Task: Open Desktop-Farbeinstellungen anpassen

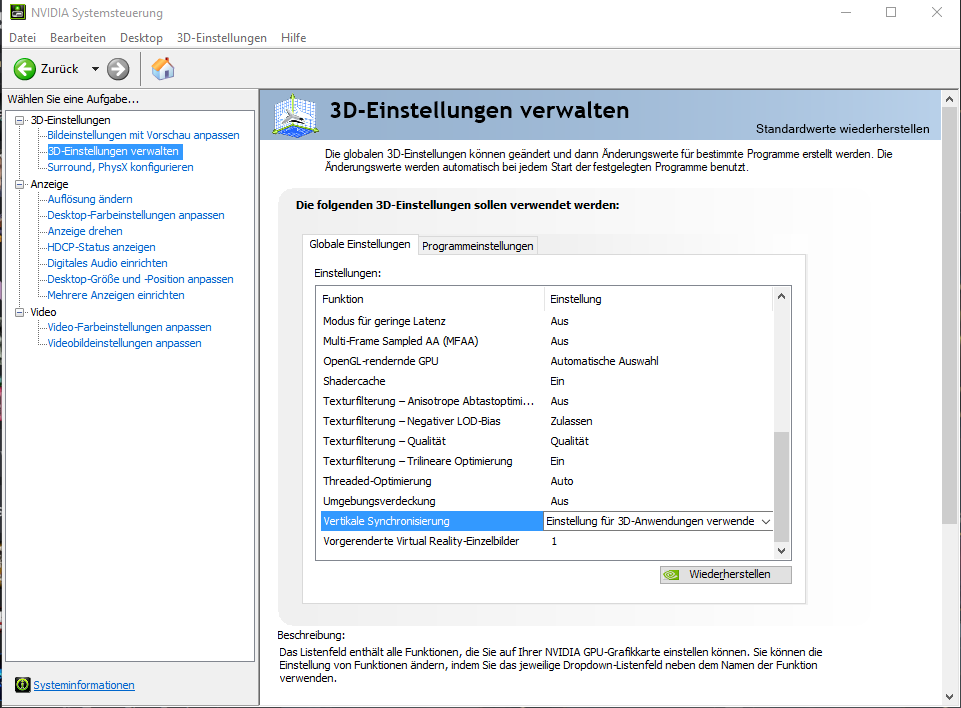Action: tap(136, 215)
